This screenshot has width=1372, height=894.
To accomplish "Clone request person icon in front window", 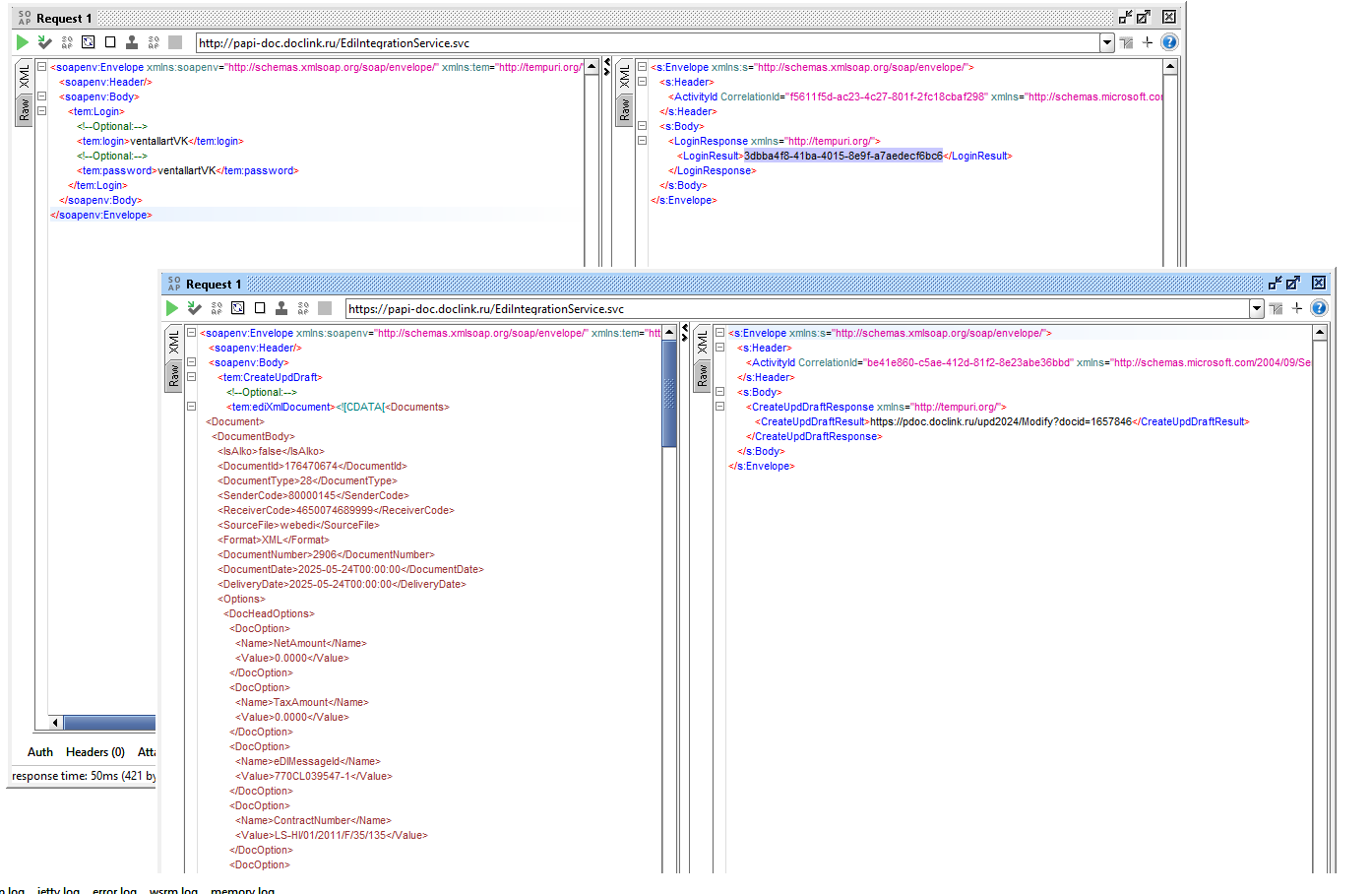I will pyautogui.click(x=281, y=308).
